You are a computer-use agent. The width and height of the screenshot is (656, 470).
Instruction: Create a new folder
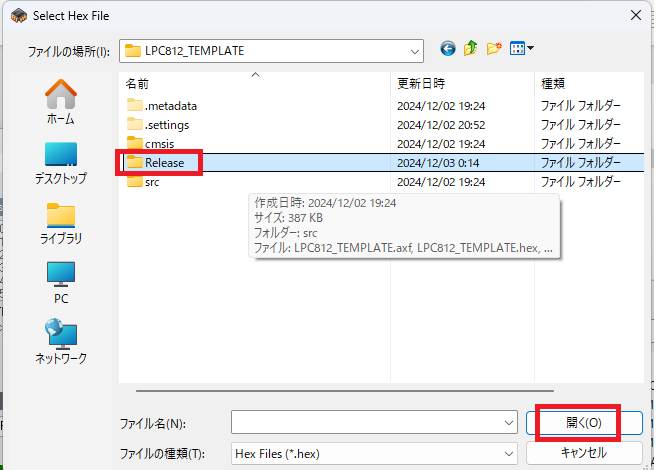[x=494, y=49]
